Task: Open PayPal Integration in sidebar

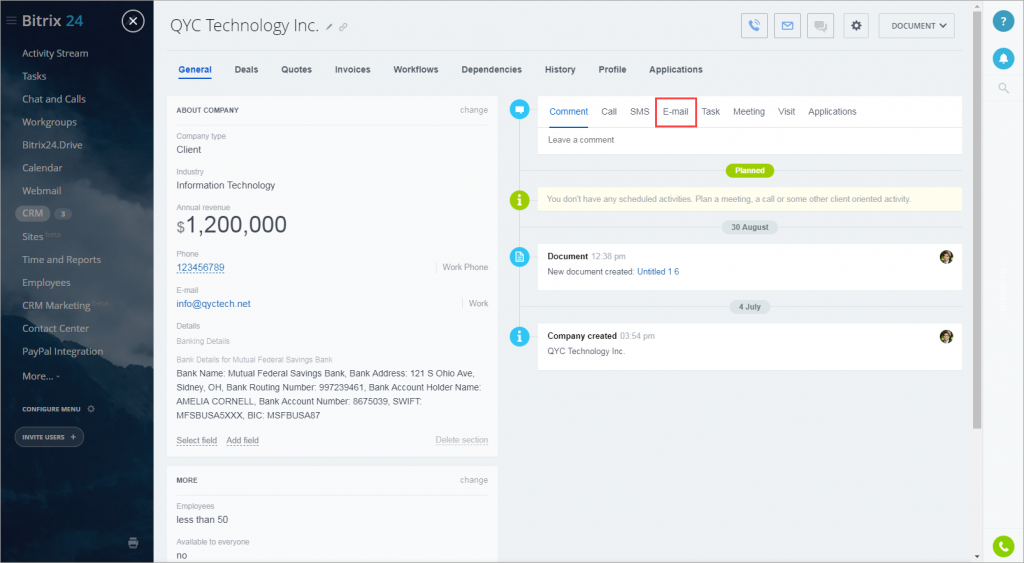Action: tap(63, 351)
